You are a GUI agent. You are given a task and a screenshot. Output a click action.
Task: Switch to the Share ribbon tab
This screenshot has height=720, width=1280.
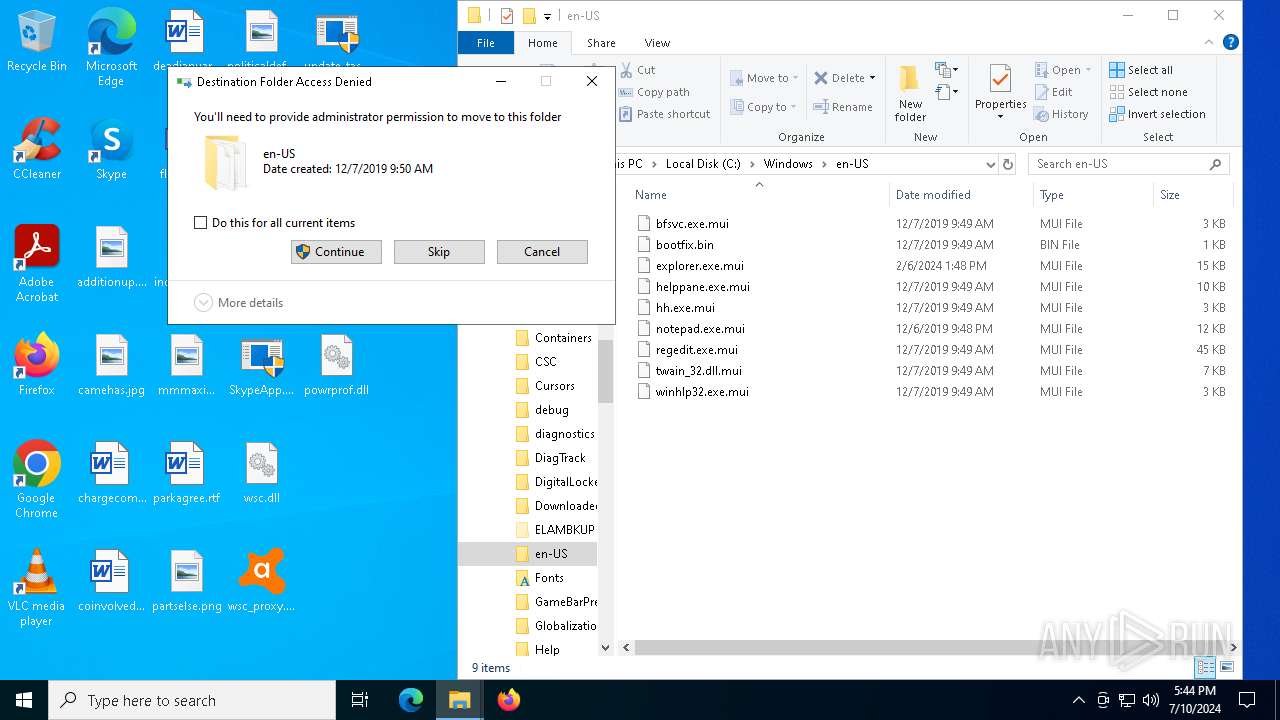(x=601, y=43)
